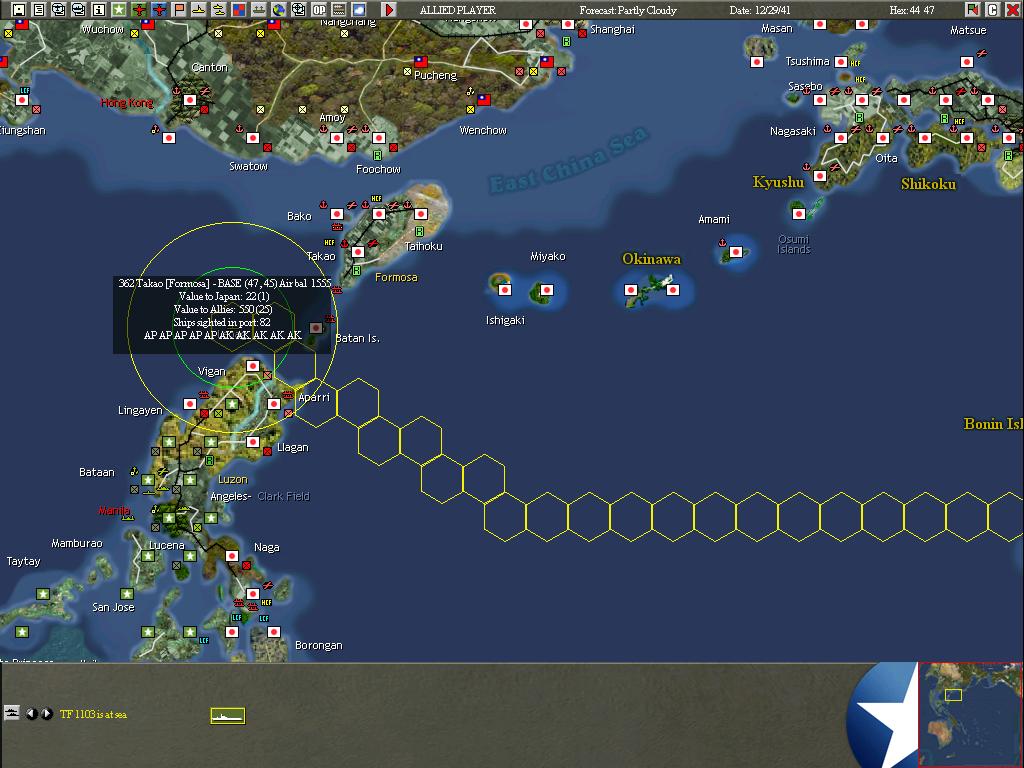Select the Naga Japanese base flag
The height and width of the screenshot is (768, 1024).
232,556
